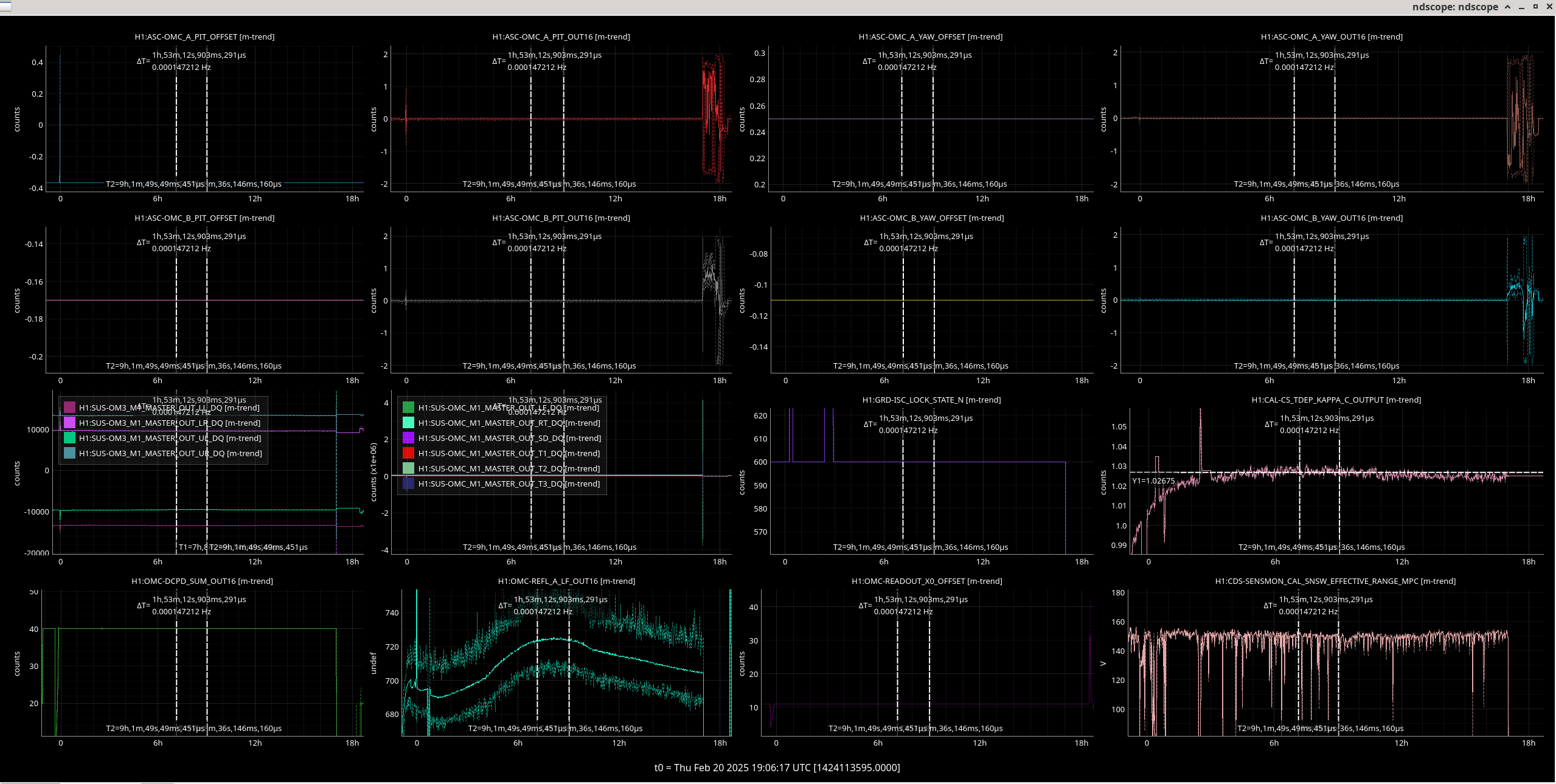Click the H1:ASC-OMC_A_YAW_OUT16 plot title

tap(1332, 36)
